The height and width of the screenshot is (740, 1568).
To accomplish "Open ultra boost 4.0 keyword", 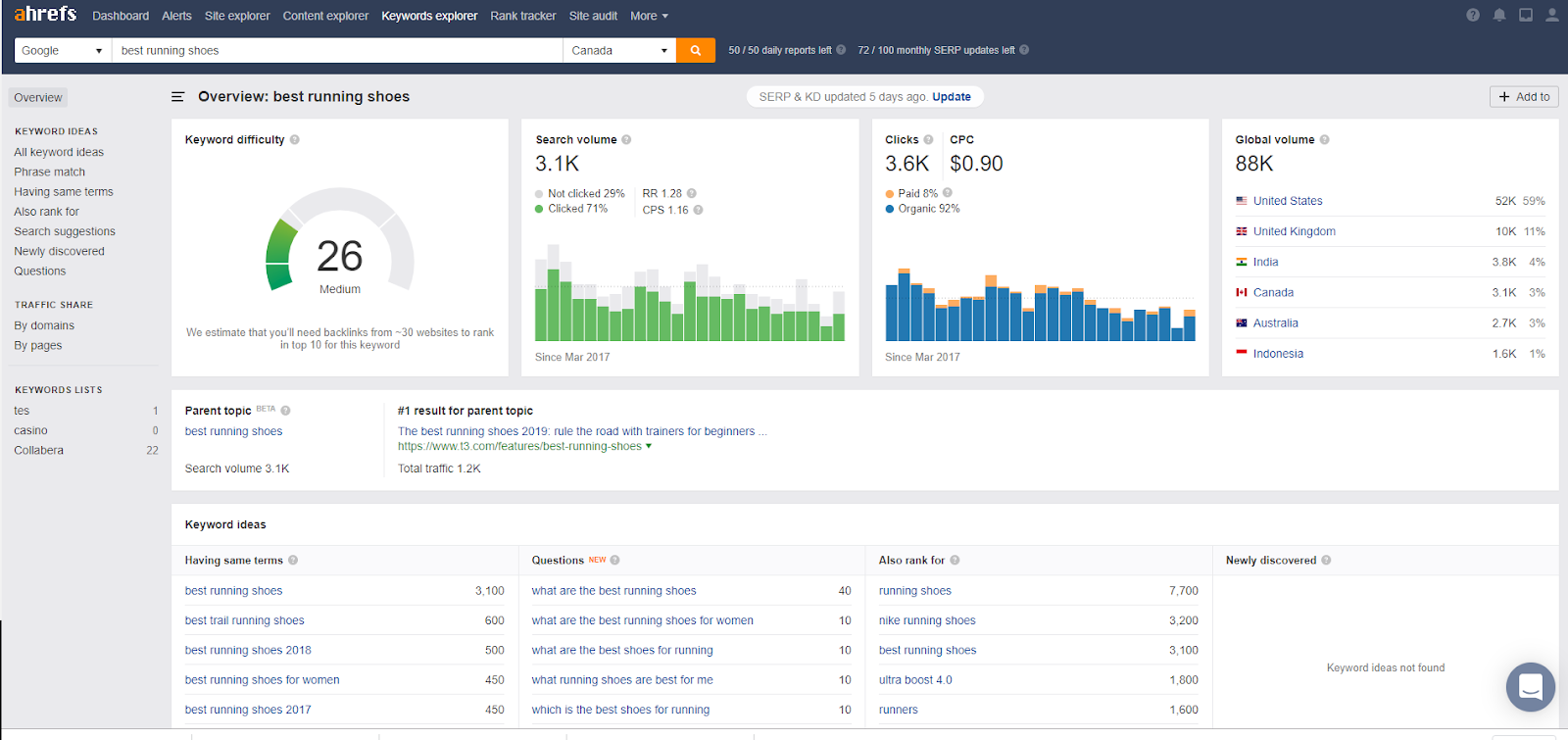I will (x=915, y=680).
